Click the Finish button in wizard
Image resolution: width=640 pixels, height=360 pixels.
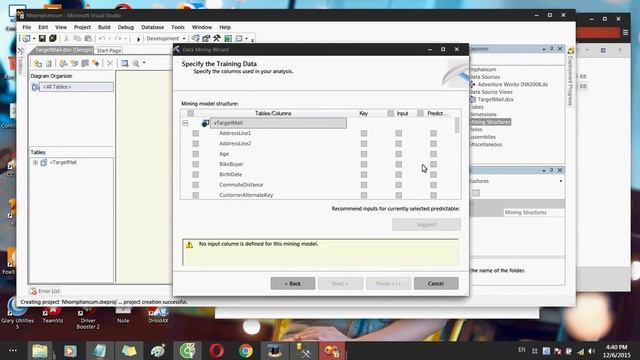388,283
